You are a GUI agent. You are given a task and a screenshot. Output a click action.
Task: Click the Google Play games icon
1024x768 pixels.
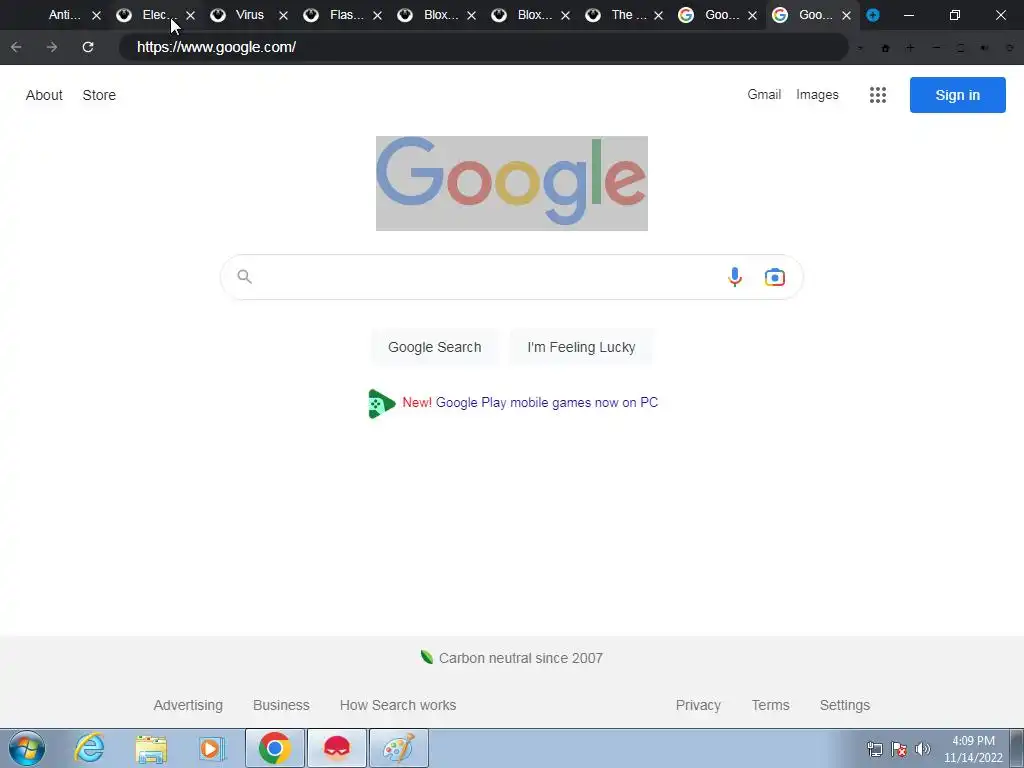point(381,403)
